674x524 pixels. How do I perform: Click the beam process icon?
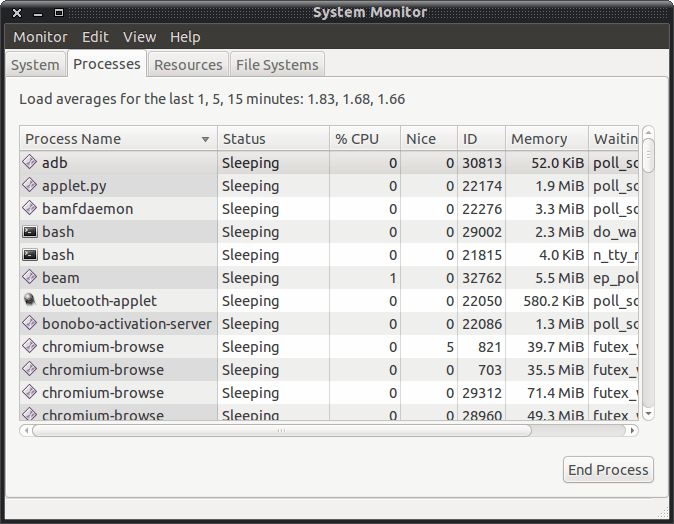coord(30,277)
